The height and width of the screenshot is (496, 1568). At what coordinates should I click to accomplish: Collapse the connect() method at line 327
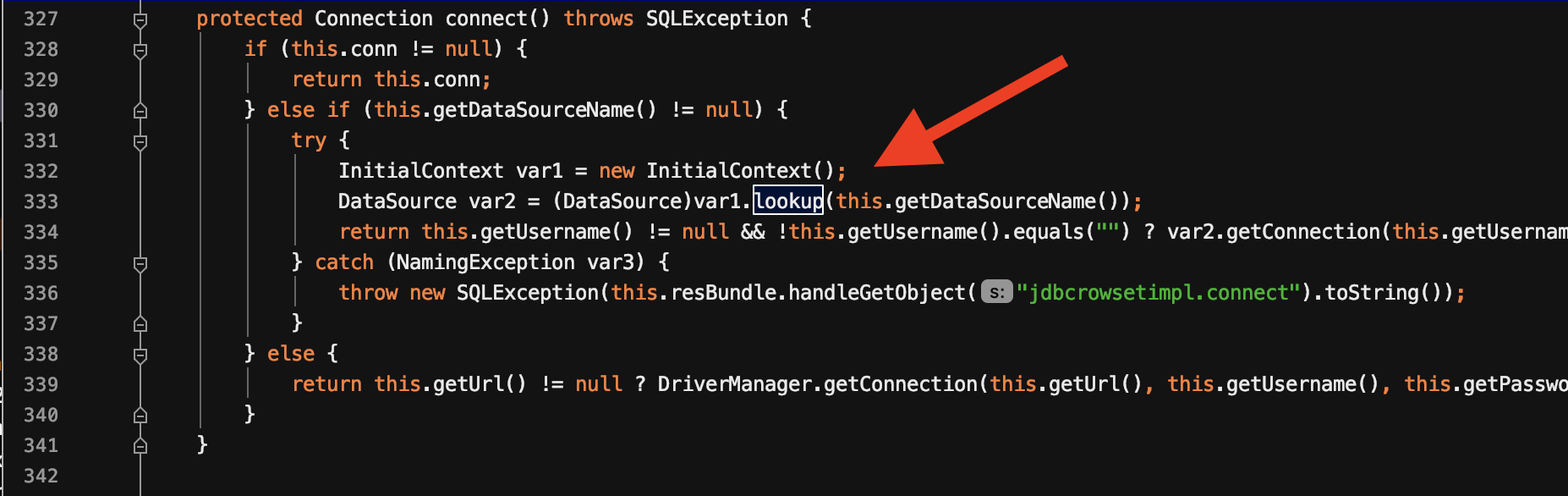click(x=140, y=19)
